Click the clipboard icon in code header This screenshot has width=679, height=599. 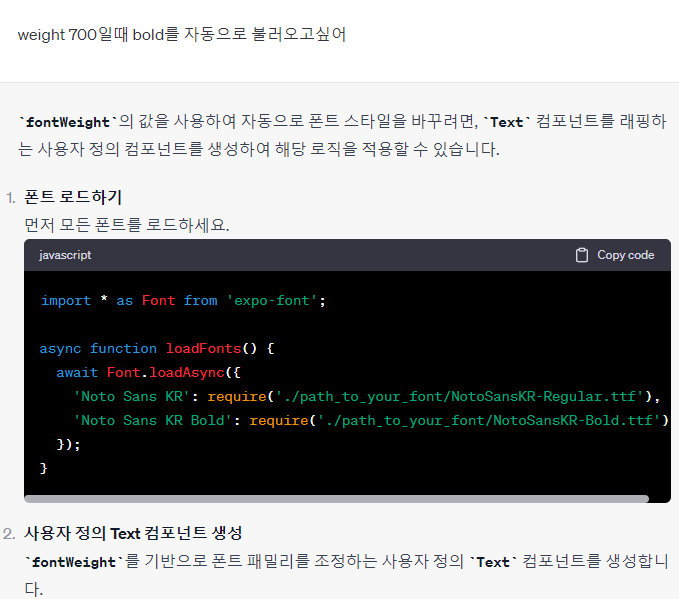[x=582, y=255]
